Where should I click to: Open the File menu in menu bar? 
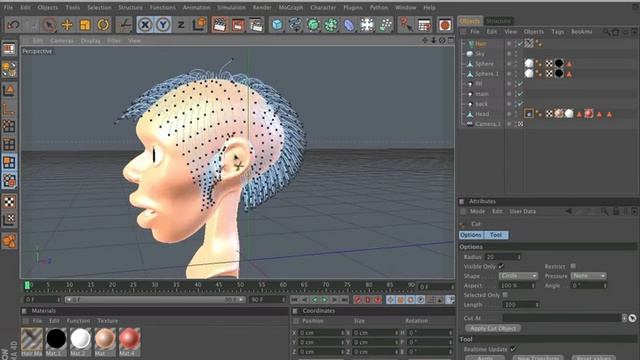tap(8, 7)
